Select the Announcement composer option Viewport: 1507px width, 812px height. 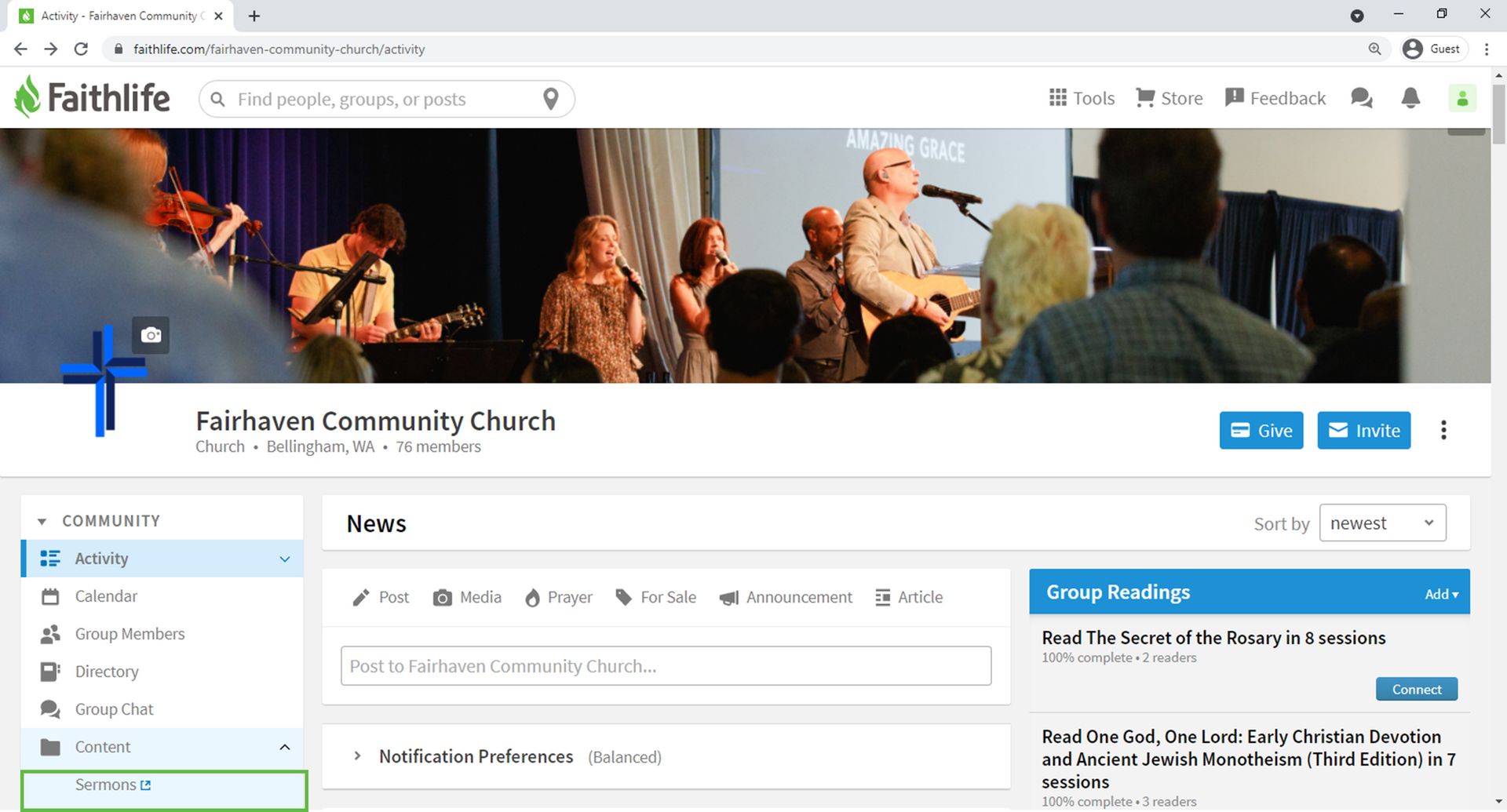tap(786, 597)
